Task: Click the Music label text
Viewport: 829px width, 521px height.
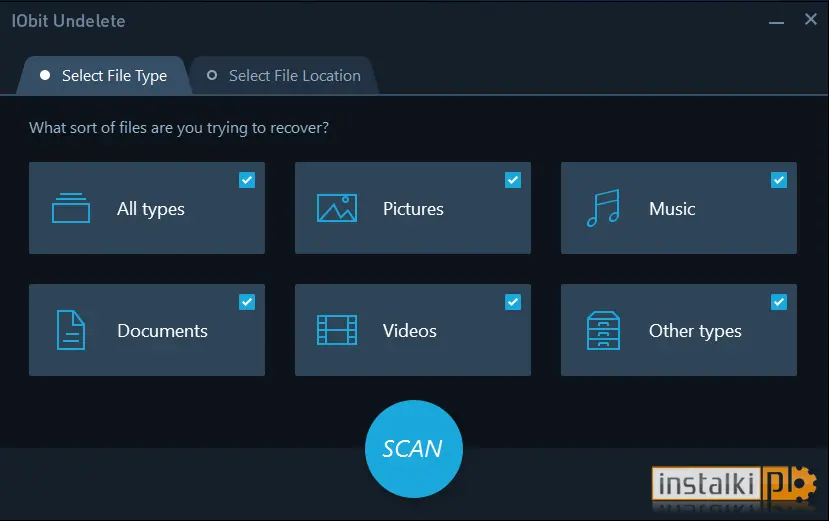Action: click(672, 208)
